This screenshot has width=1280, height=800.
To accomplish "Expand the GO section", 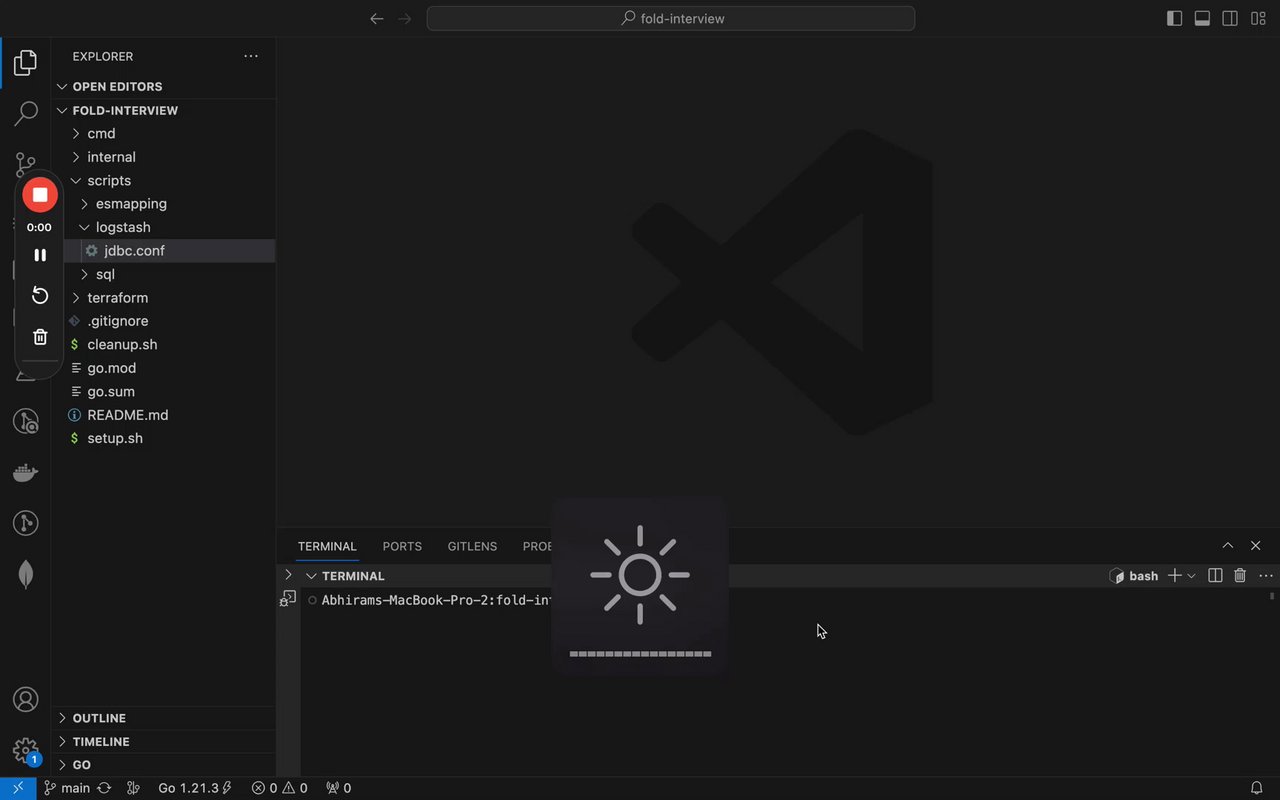I will click(x=164, y=765).
